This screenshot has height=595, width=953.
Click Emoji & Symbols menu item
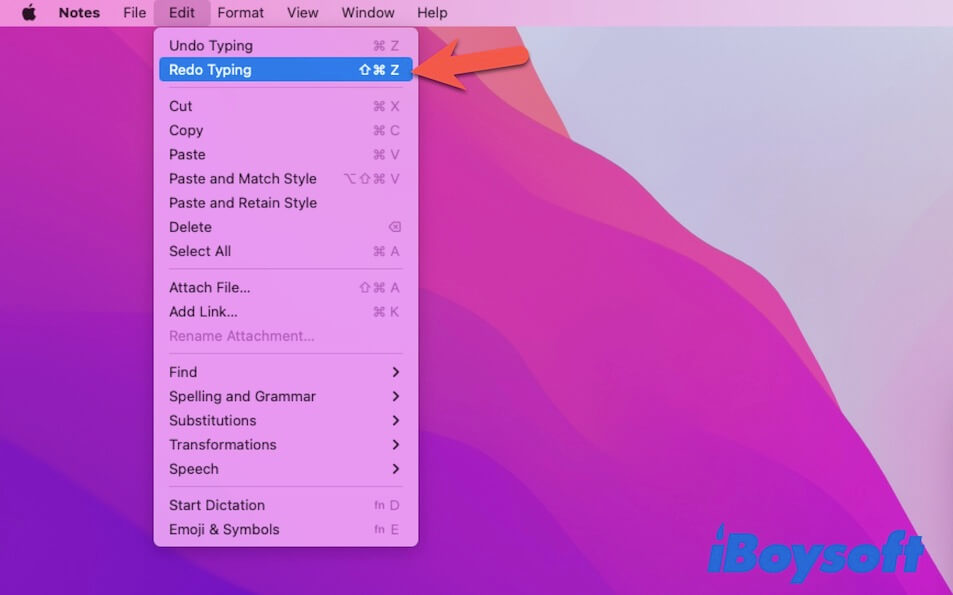[x=224, y=530]
